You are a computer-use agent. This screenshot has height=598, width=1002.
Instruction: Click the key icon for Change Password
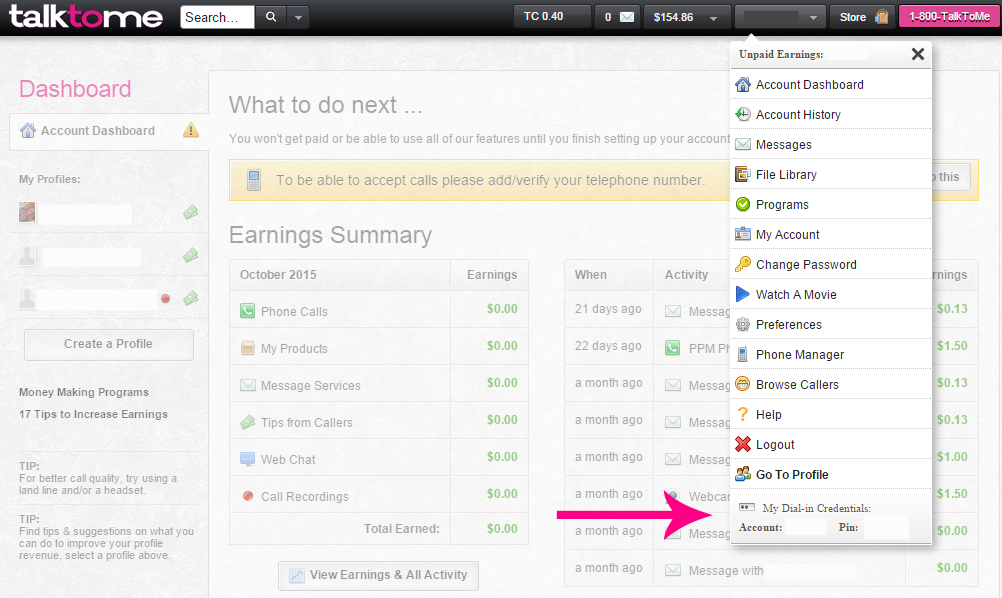[x=743, y=264]
